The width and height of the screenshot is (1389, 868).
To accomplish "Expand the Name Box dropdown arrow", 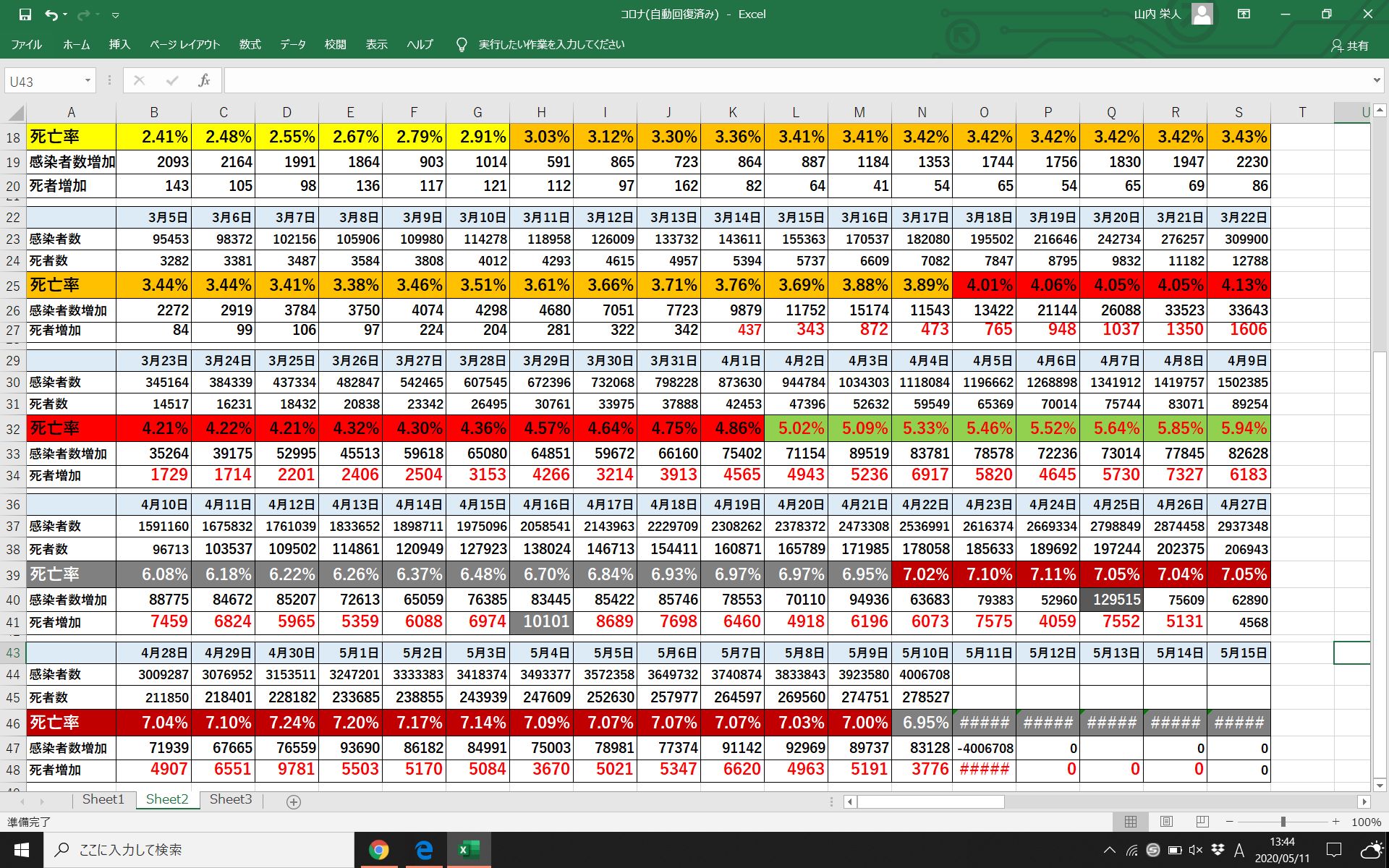I will coord(88,80).
